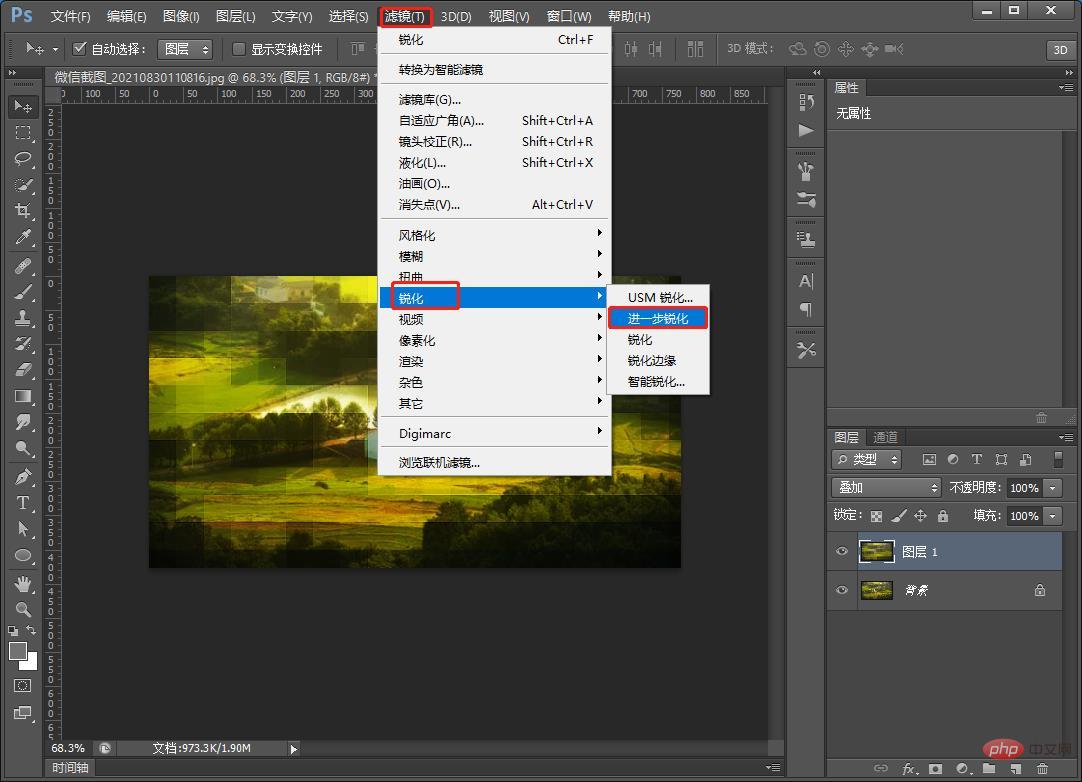Choose 进一步锐化 in sharpen submenu
Image resolution: width=1082 pixels, height=782 pixels.
[x=658, y=318]
